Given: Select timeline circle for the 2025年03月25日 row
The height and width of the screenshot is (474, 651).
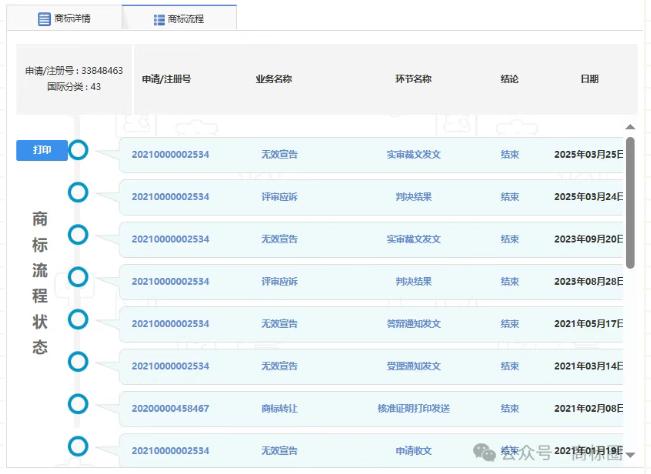Looking at the screenshot, I should click(x=78, y=150).
